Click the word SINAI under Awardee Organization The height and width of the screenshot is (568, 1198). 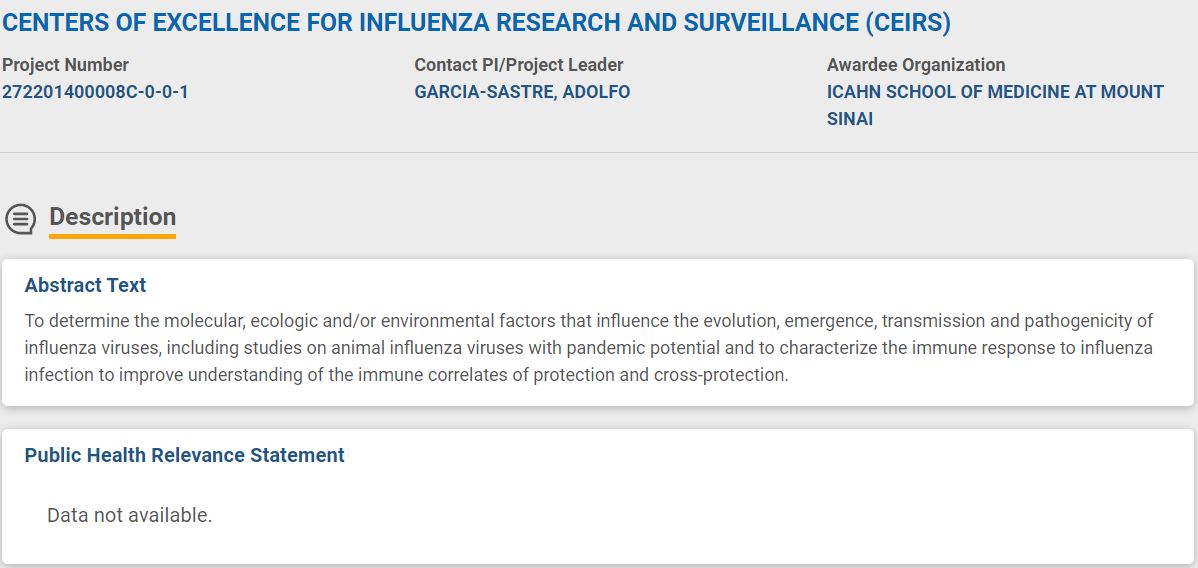pos(850,119)
